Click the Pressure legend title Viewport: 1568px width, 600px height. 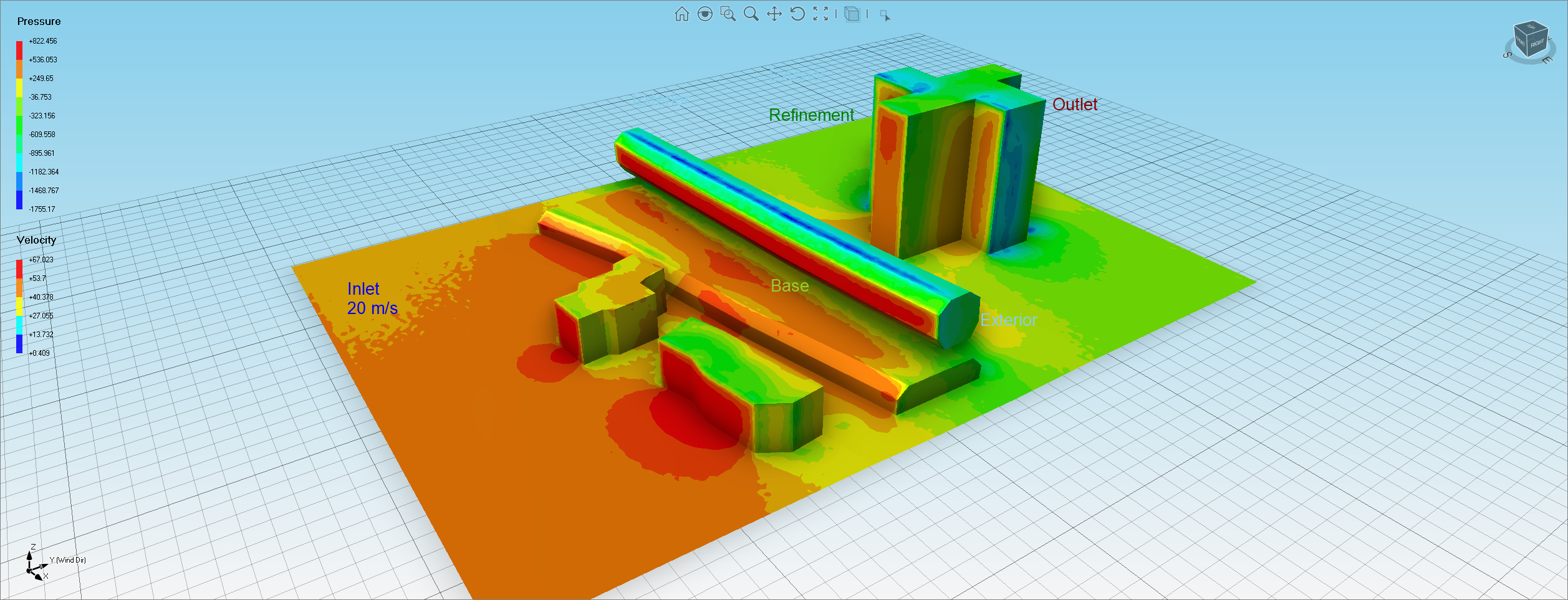tap(39, 22)
